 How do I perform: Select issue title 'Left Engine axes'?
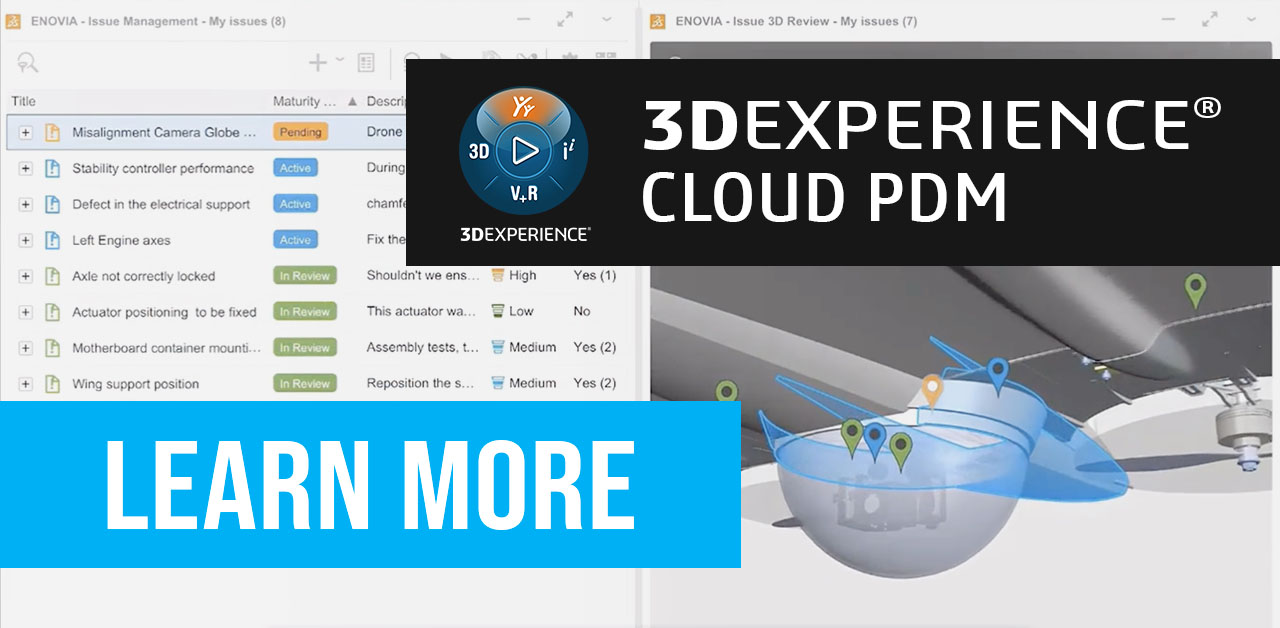coord(121,240)
